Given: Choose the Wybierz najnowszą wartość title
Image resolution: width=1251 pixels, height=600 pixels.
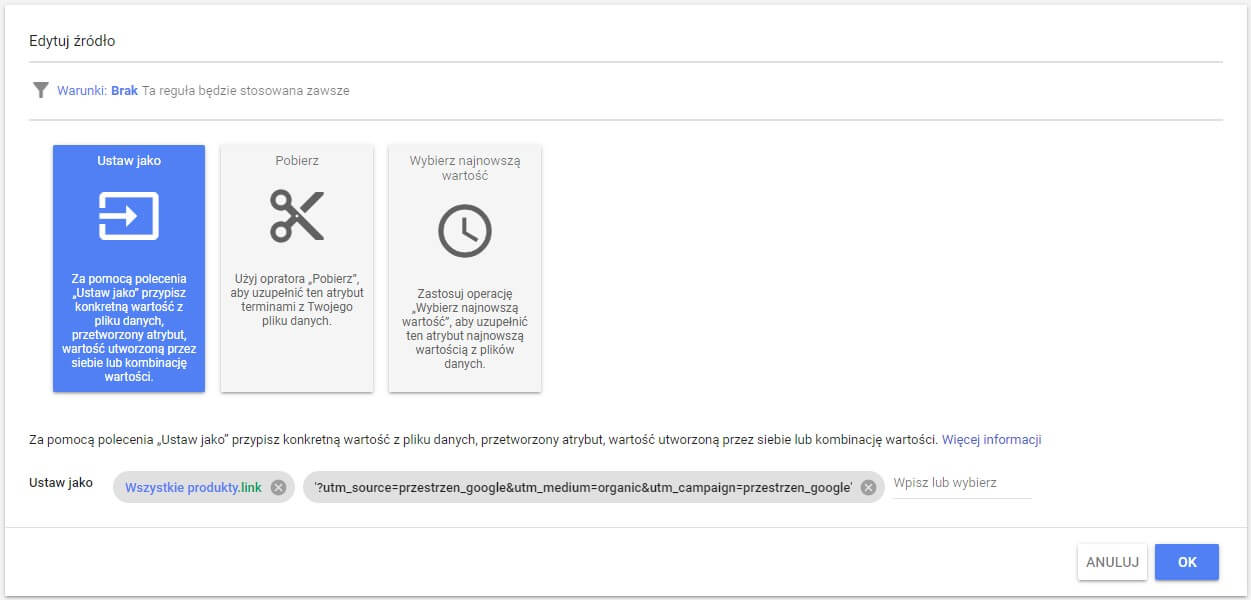Looking at the screenshot, I should [x=465, y=167].
